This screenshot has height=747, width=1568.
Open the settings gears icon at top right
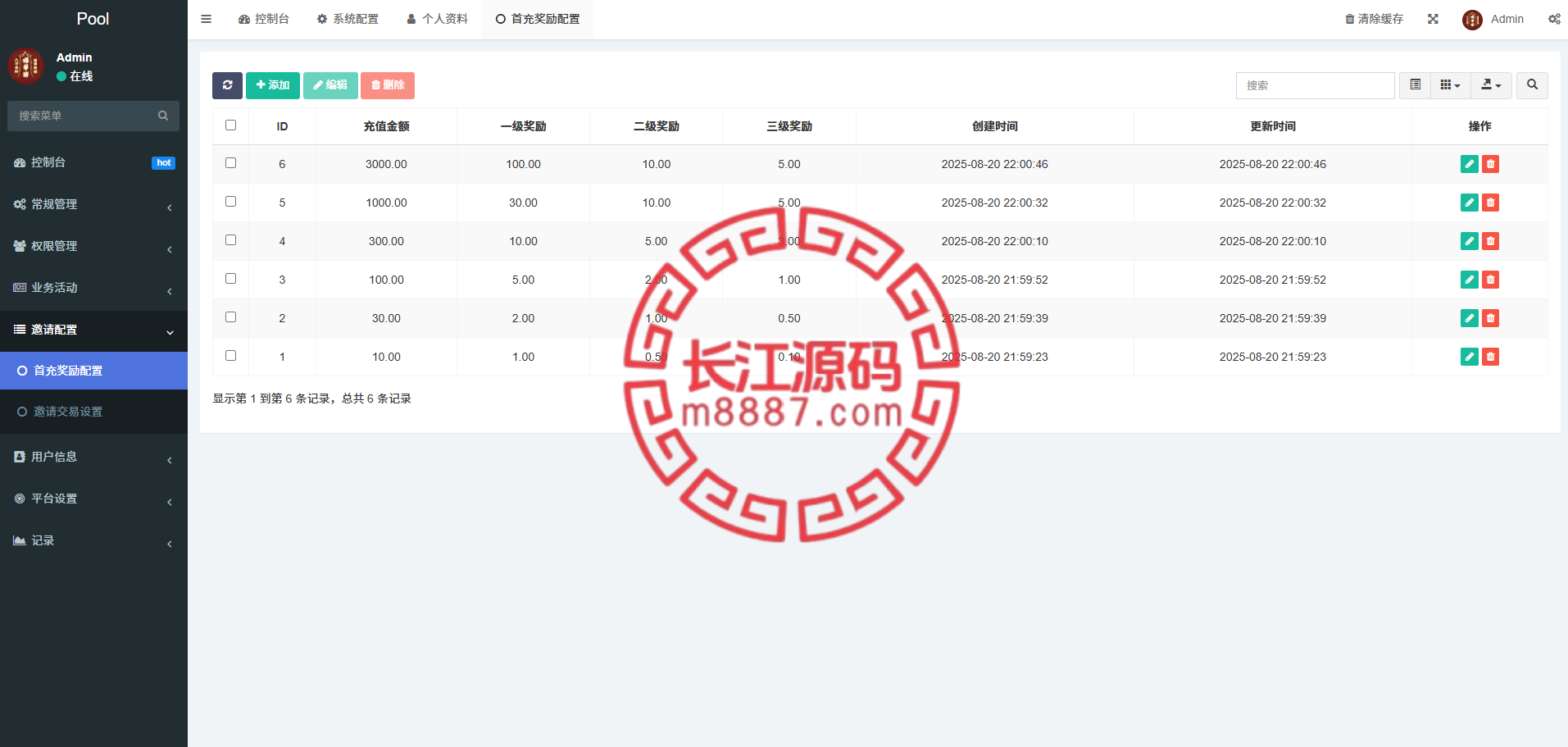pos(1554,19)
